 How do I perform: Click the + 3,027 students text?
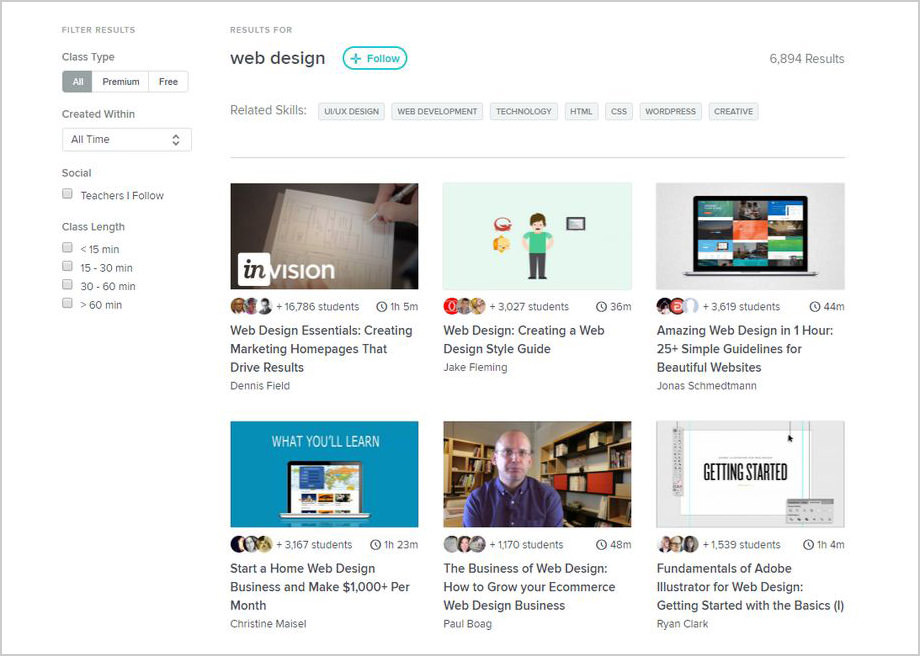click(x=529, y=307)
